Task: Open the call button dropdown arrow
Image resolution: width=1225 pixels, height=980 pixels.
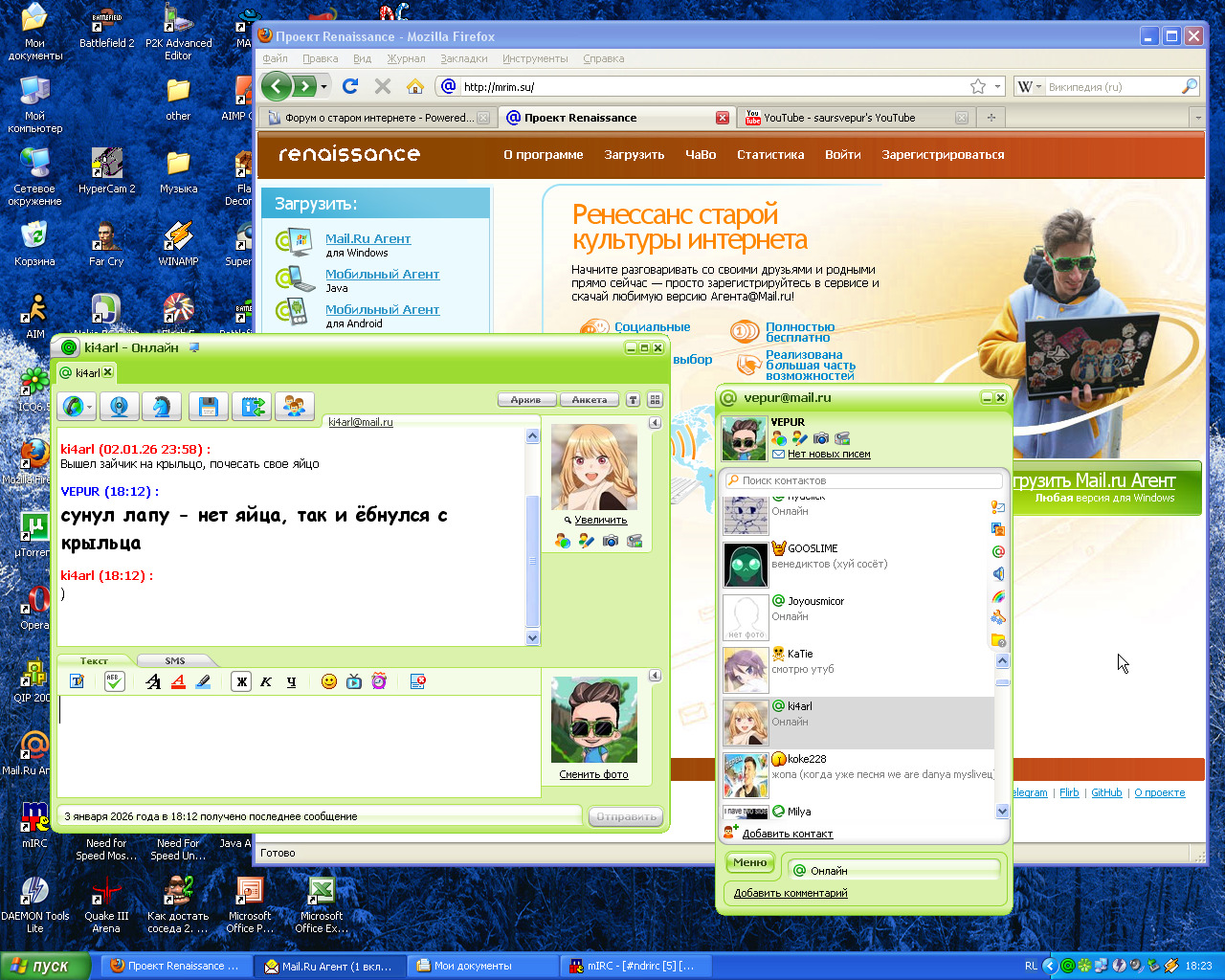Action: click(x=90, y=408)
